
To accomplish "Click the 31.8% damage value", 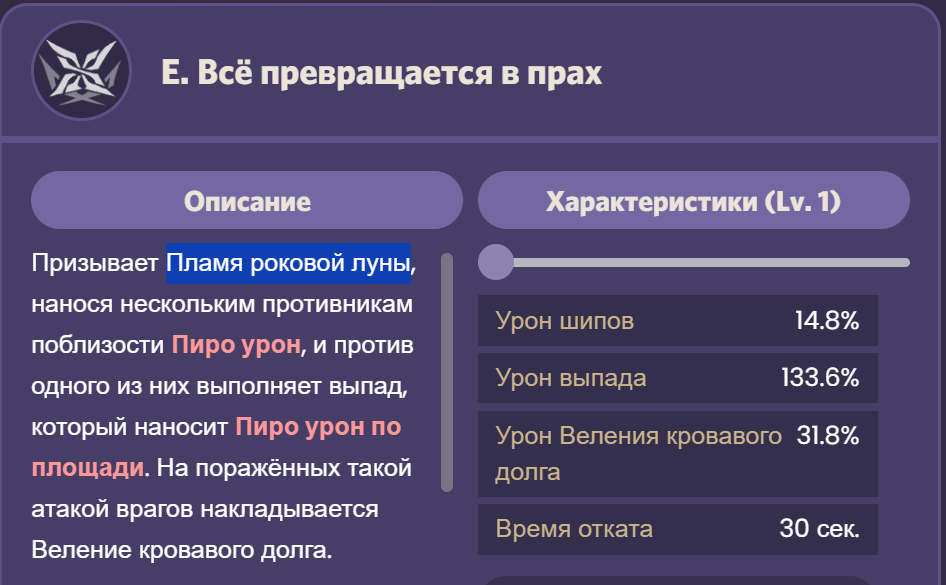I will pos(827,436).
